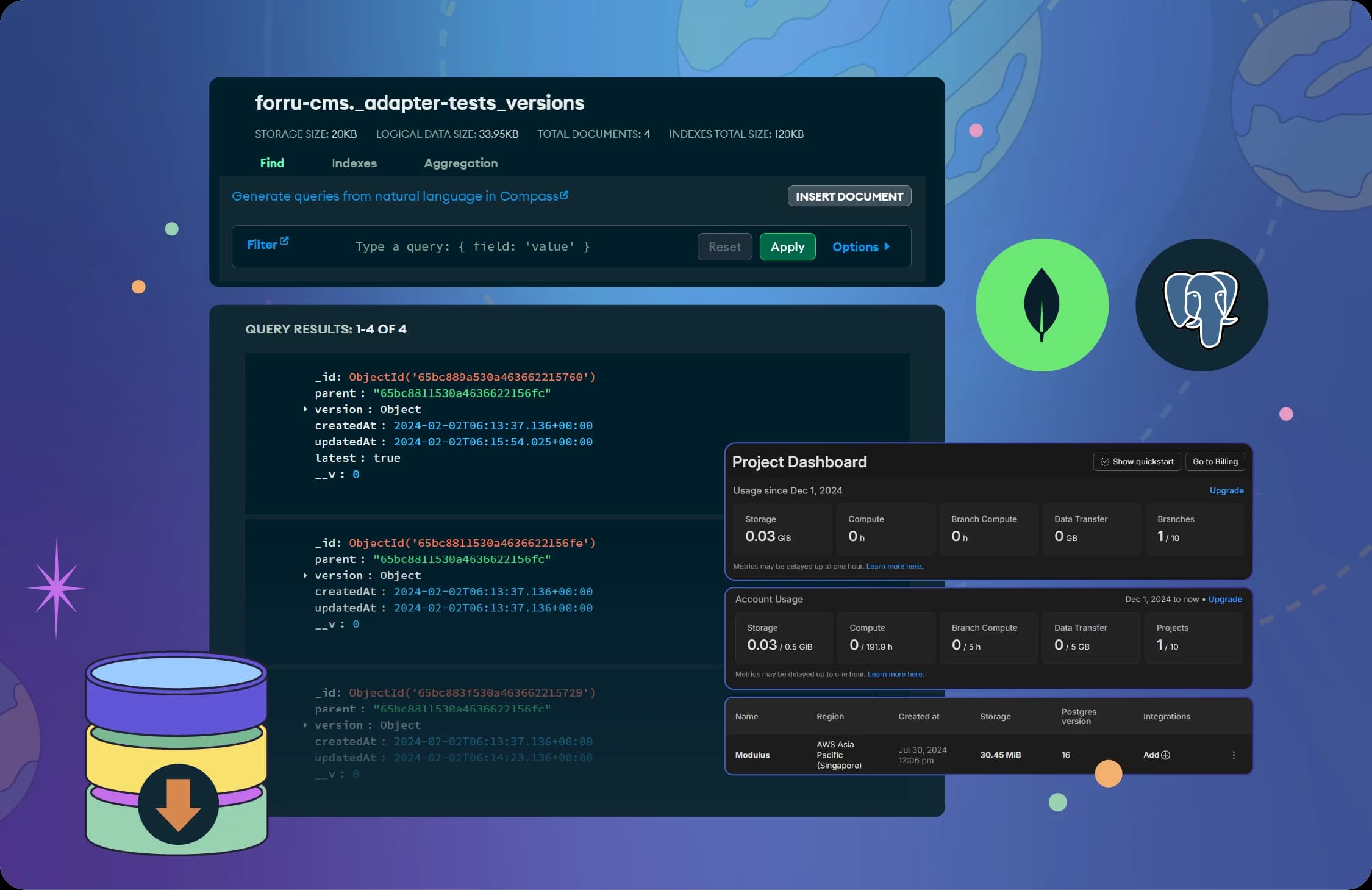Switch to the Aggregation tab
The image size is (1372, 890).
[x=460, y=163]
